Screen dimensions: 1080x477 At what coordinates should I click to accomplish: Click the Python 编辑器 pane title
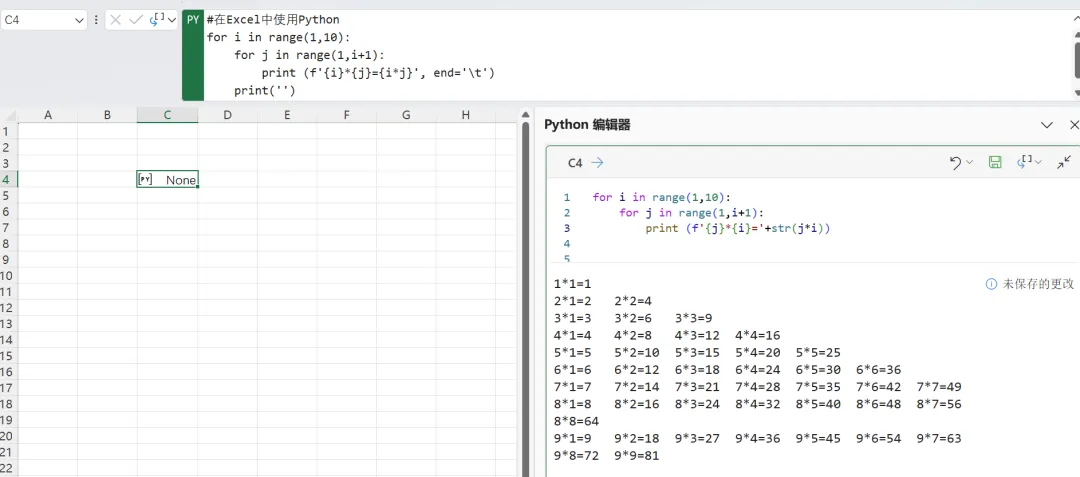pyautogui.click(x=588, y=125)
